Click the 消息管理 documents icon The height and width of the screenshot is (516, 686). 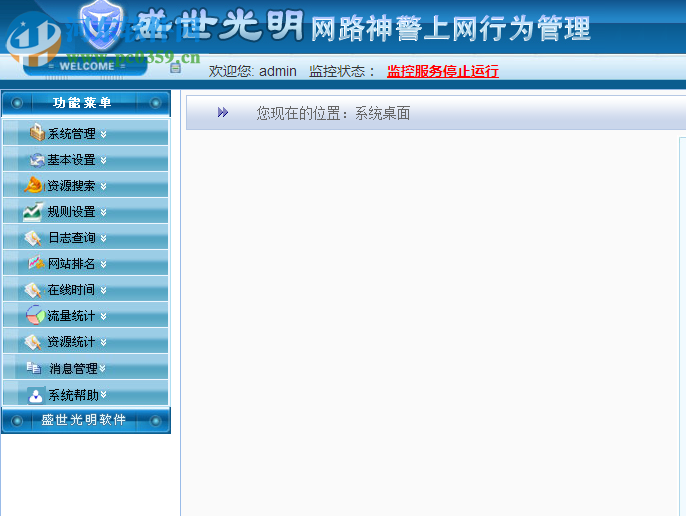(x=34, y=368)
